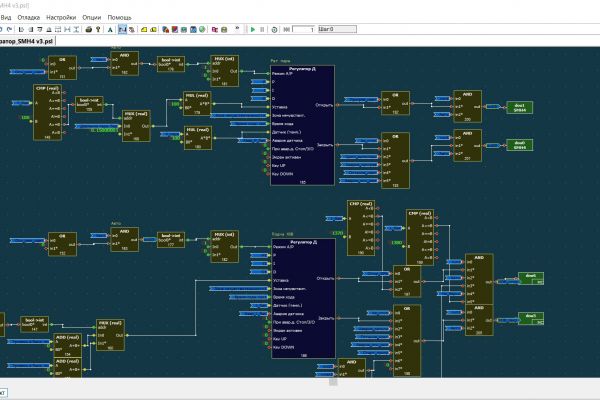The height and width of the screenshot is (400, 600).
Task: Click the yellow folder icon in toolbar
Action: point(143,29)
